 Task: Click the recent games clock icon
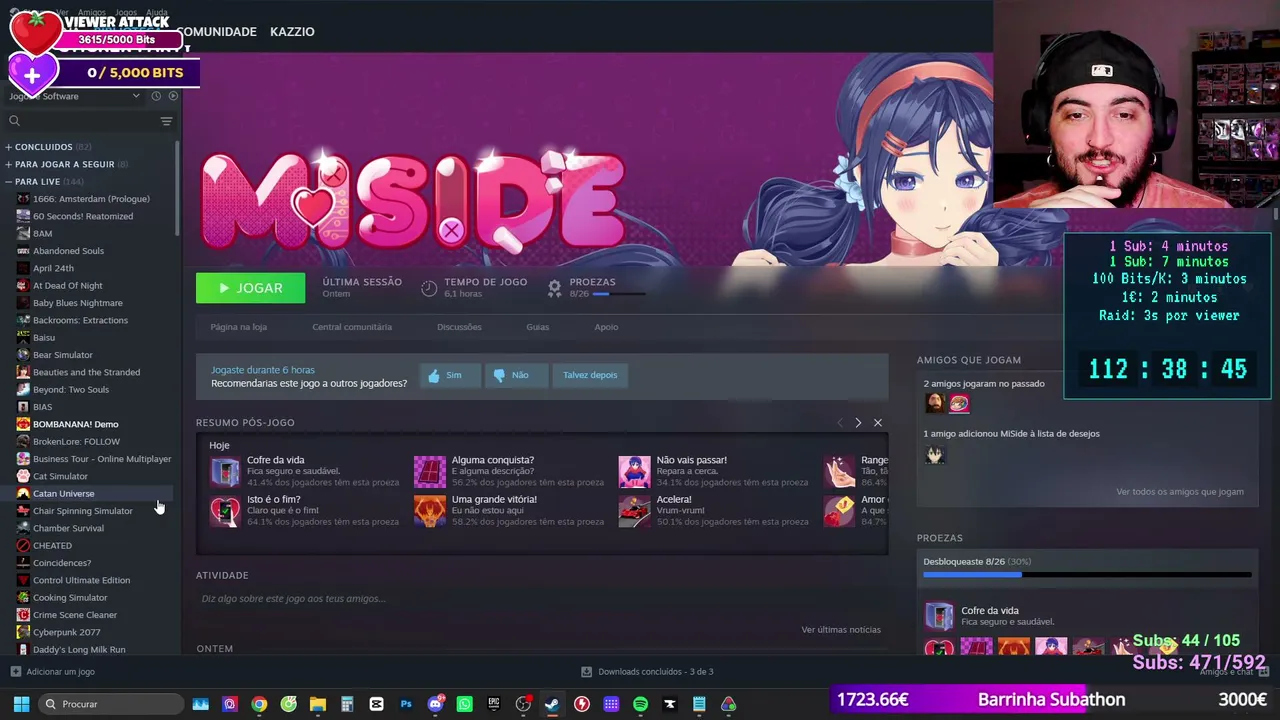point(156,96)
